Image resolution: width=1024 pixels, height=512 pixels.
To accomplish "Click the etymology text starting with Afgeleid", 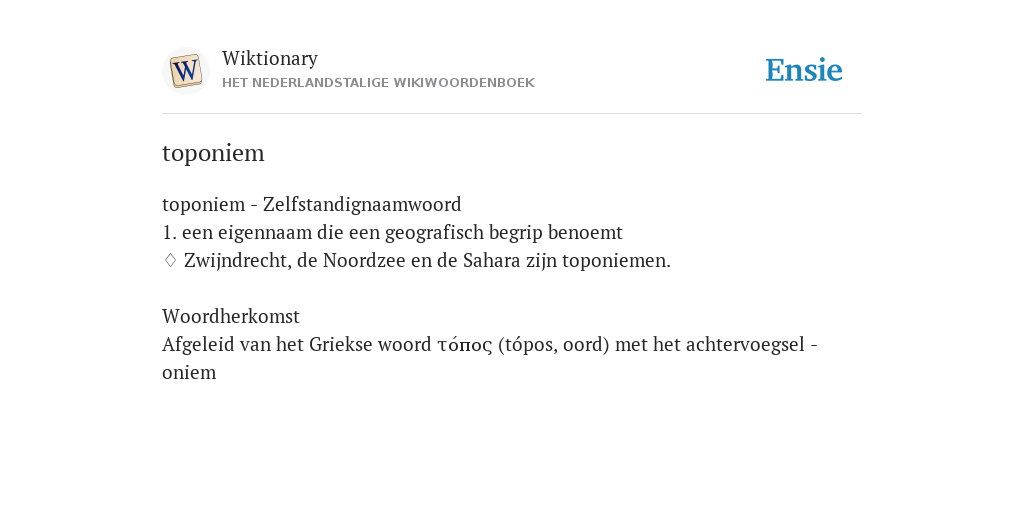I will point(490,359).
